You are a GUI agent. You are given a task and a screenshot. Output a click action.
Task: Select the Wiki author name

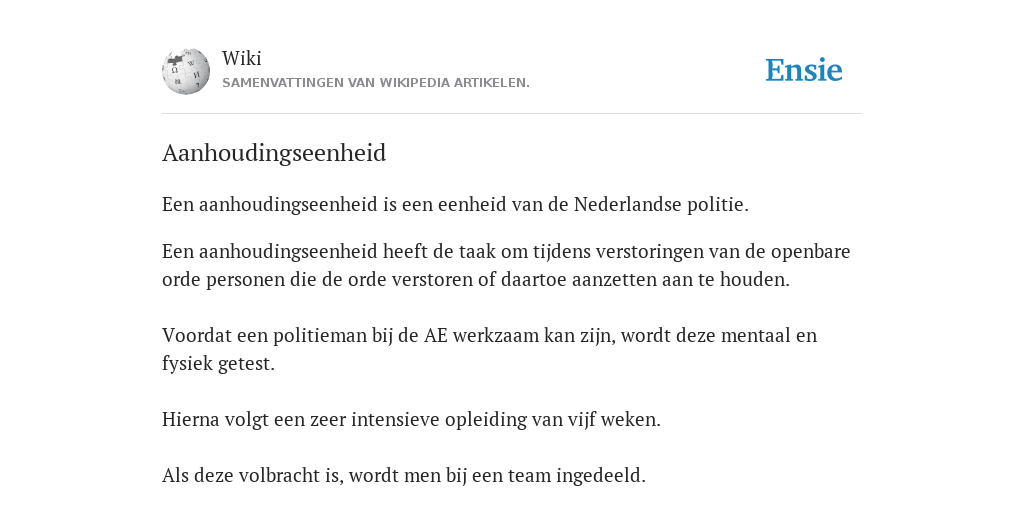click(242, 58)
